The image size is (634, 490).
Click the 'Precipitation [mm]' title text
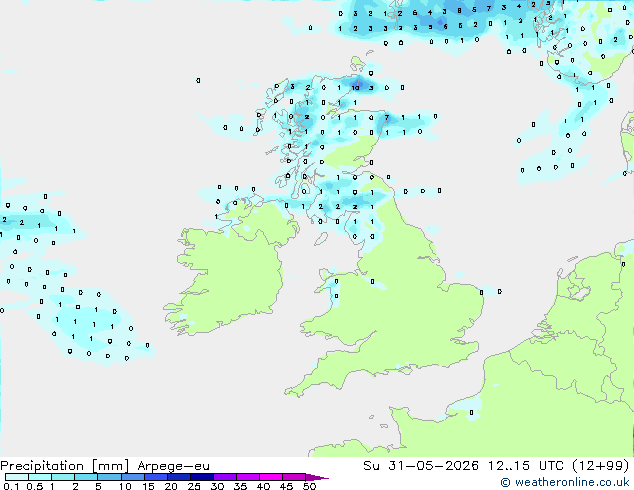pos(64,466)
